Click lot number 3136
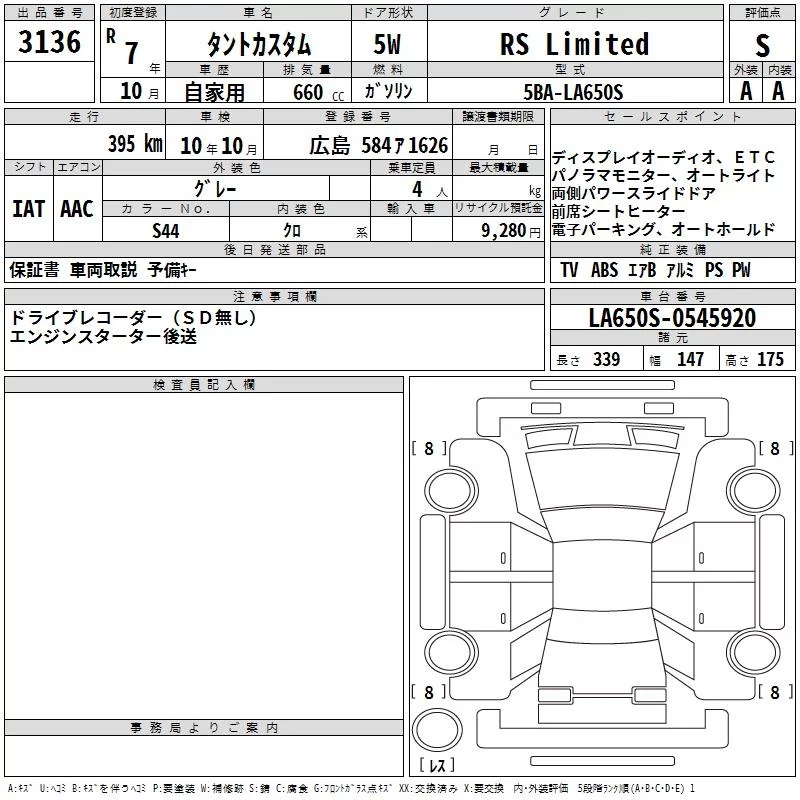This screenshot has width=800, height=800. 49,42
